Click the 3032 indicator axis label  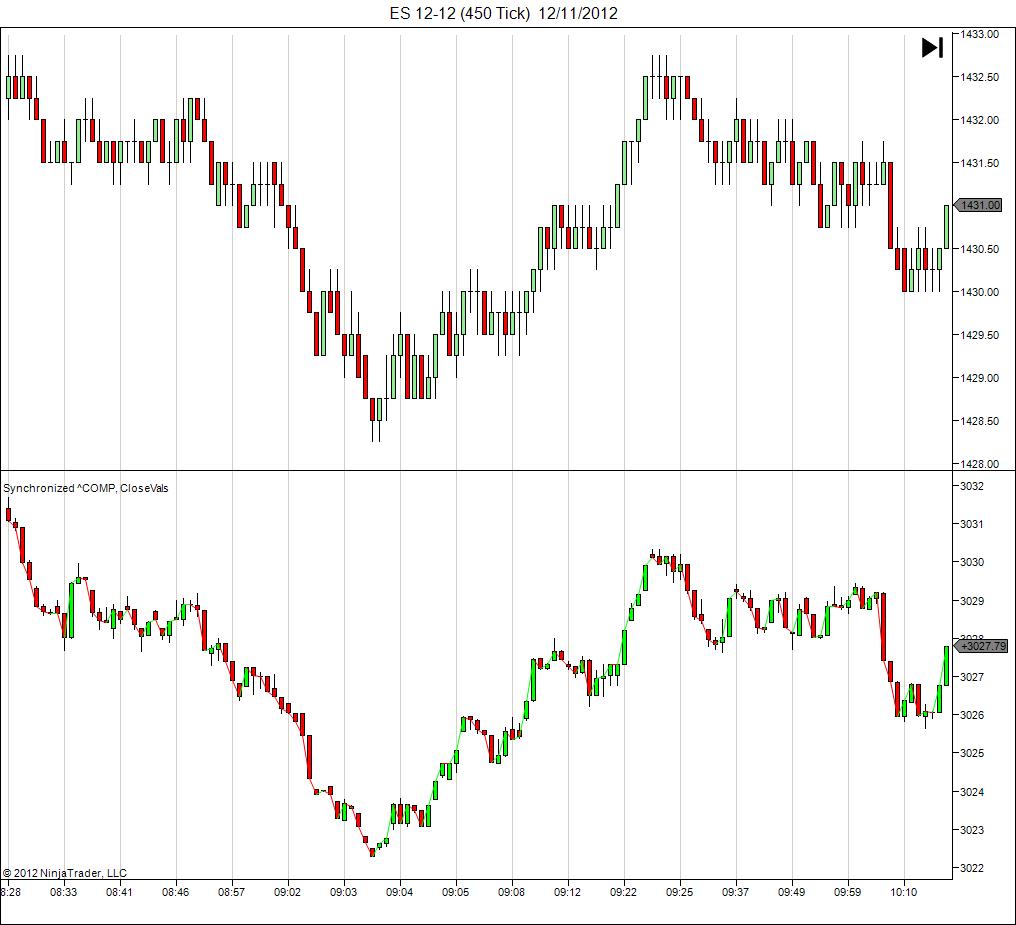971,486
